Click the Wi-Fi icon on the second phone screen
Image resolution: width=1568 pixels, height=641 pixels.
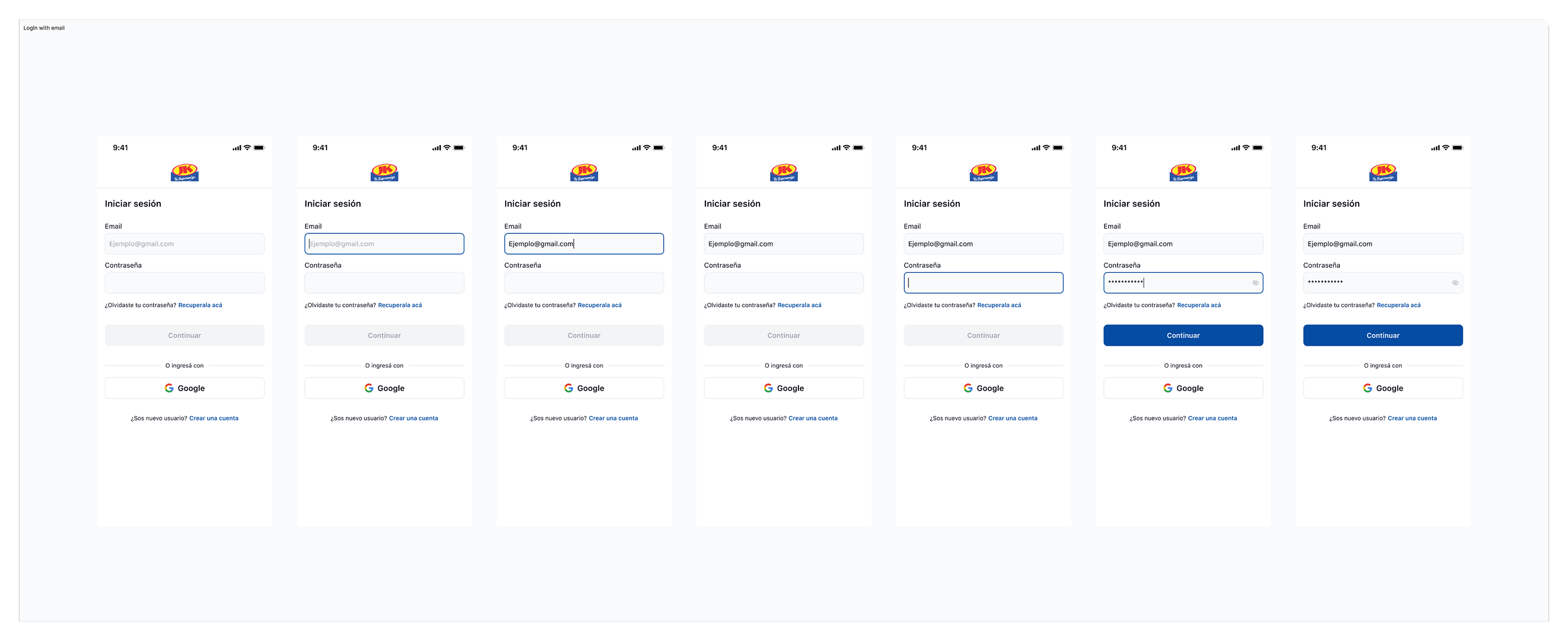pyautogui.click(x=447, y=148)
